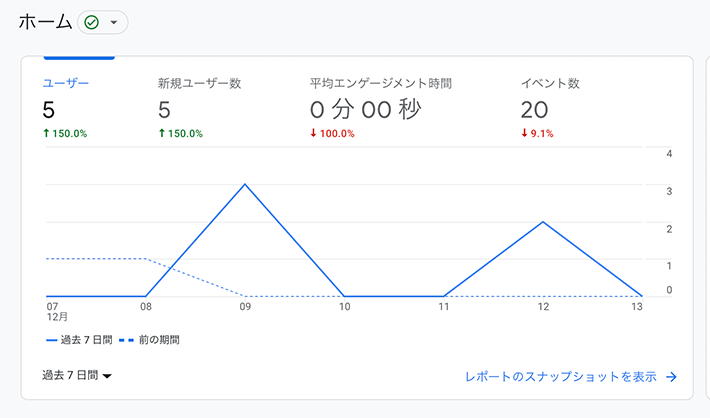Click the 10 date label on axis
Viewport: 710px width, 418px height.
click(345, 307)
